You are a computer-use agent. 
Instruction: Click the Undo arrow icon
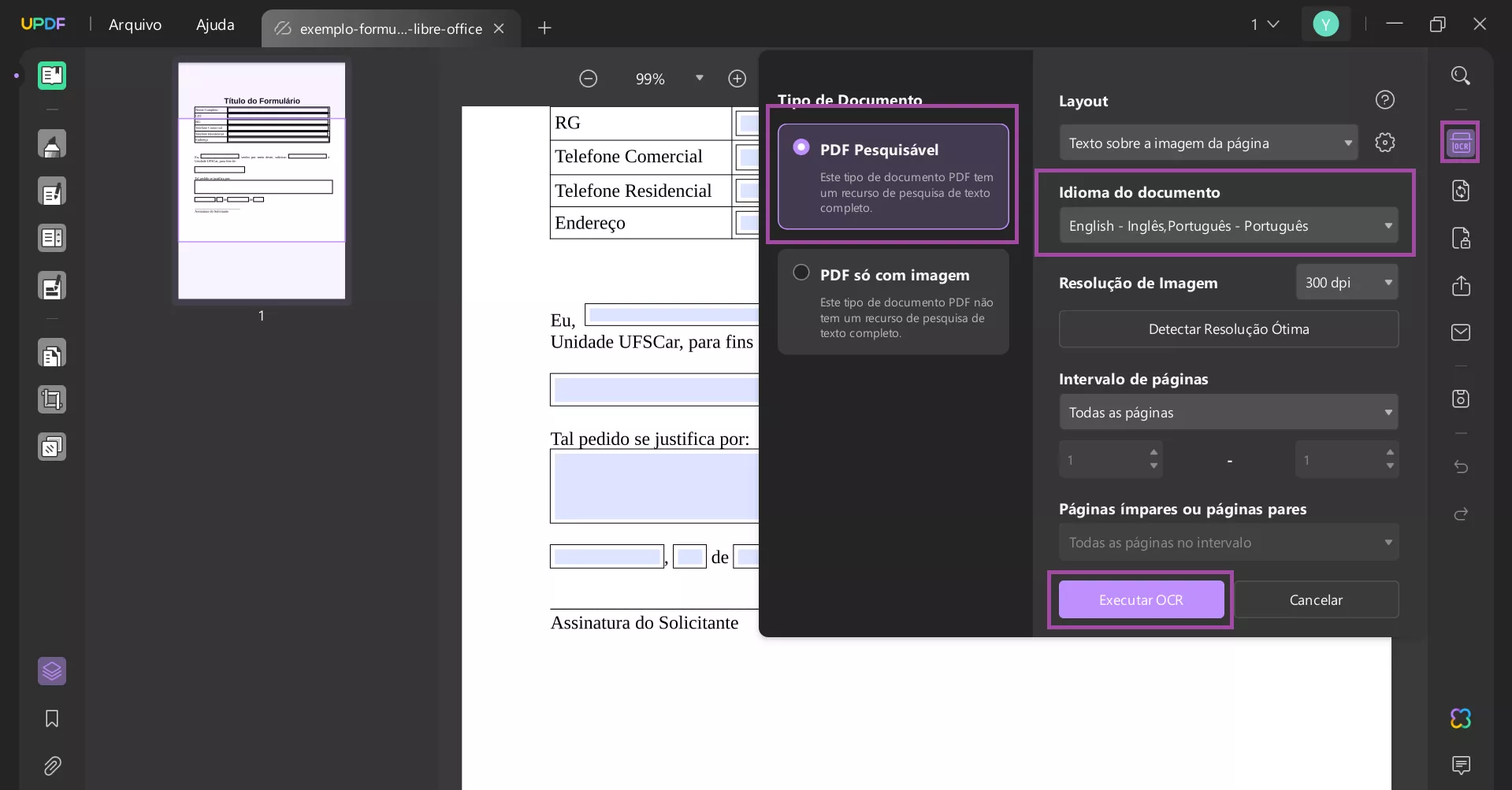coord(1461,467)
